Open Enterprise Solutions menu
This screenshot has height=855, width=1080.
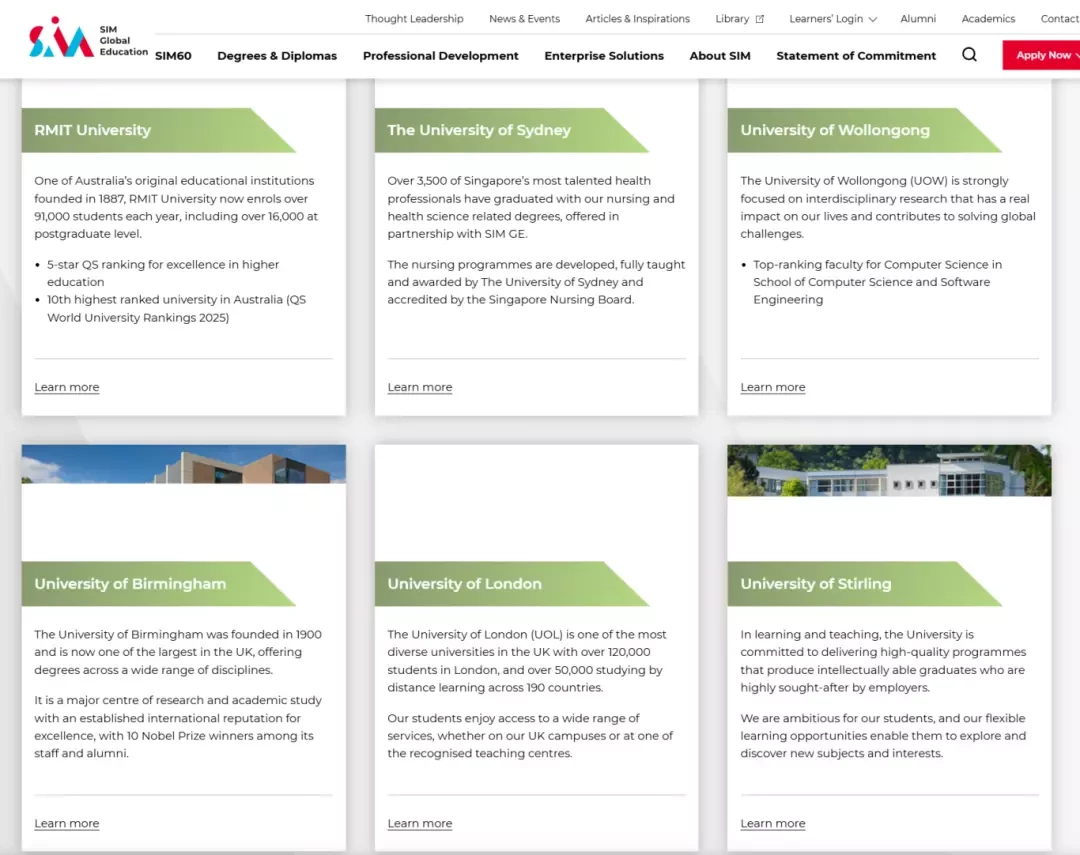coord(604,56)
